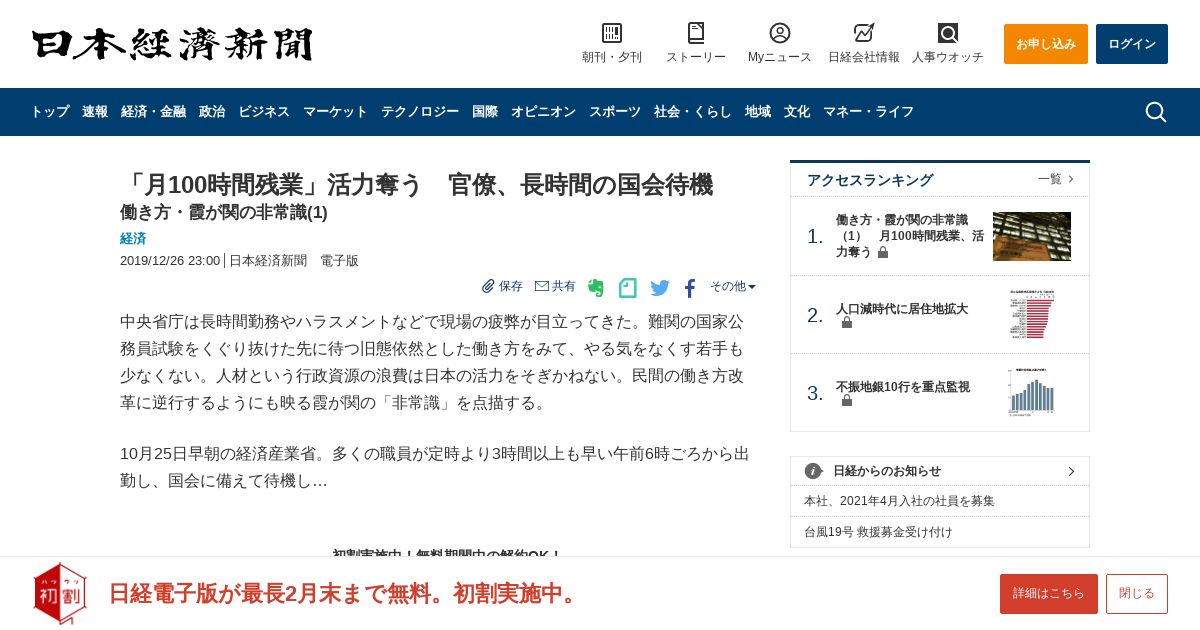Select 社会・くらし in navigation bar
This screenshot has height=630, width=1200.
(x=693, y=112)
